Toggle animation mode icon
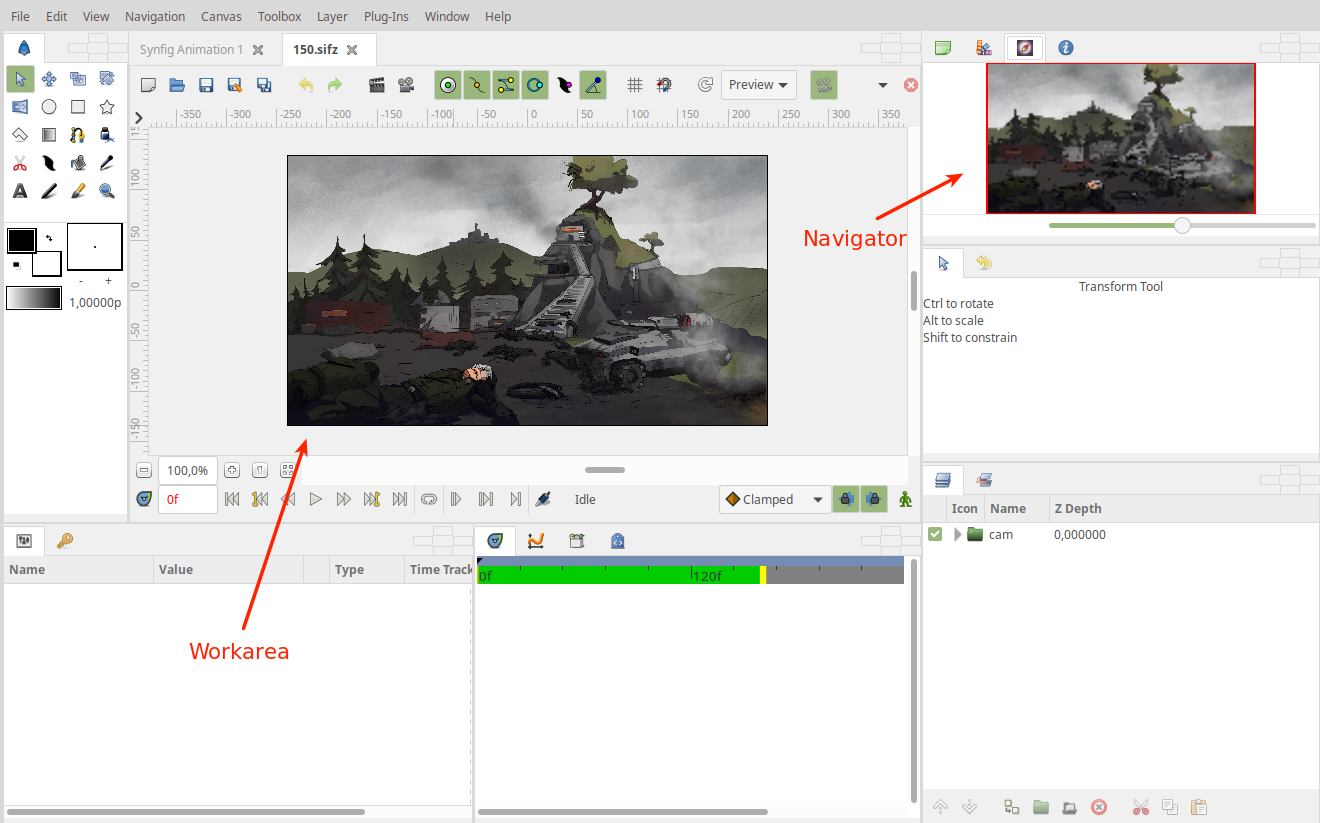 coord(906,499)
